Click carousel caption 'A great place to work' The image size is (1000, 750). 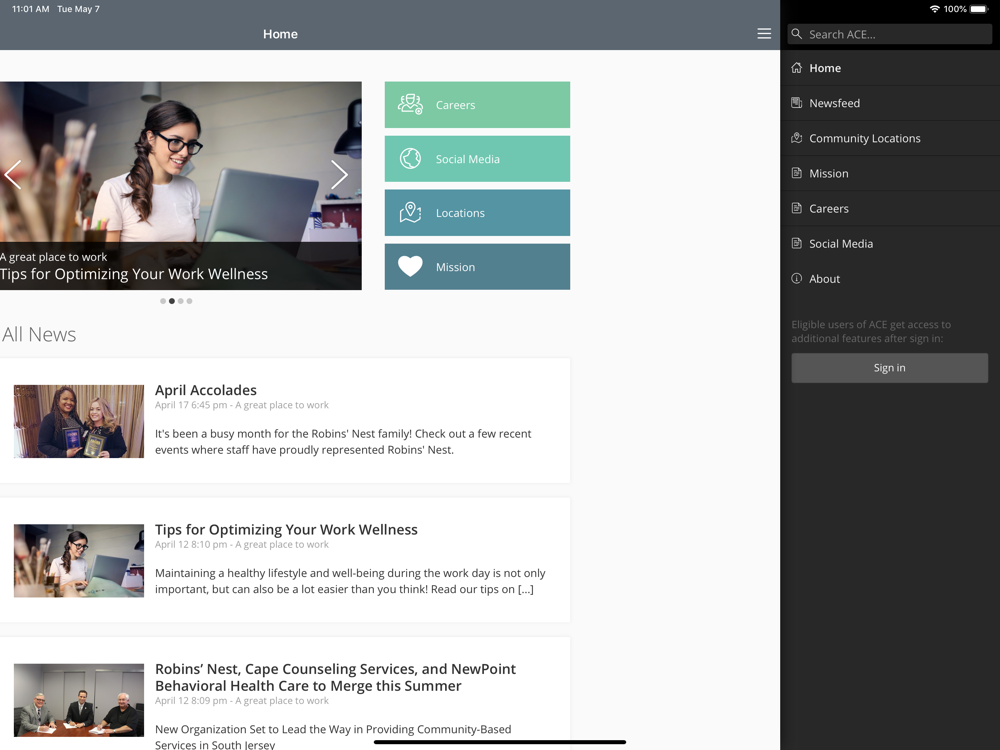(54, 257)
